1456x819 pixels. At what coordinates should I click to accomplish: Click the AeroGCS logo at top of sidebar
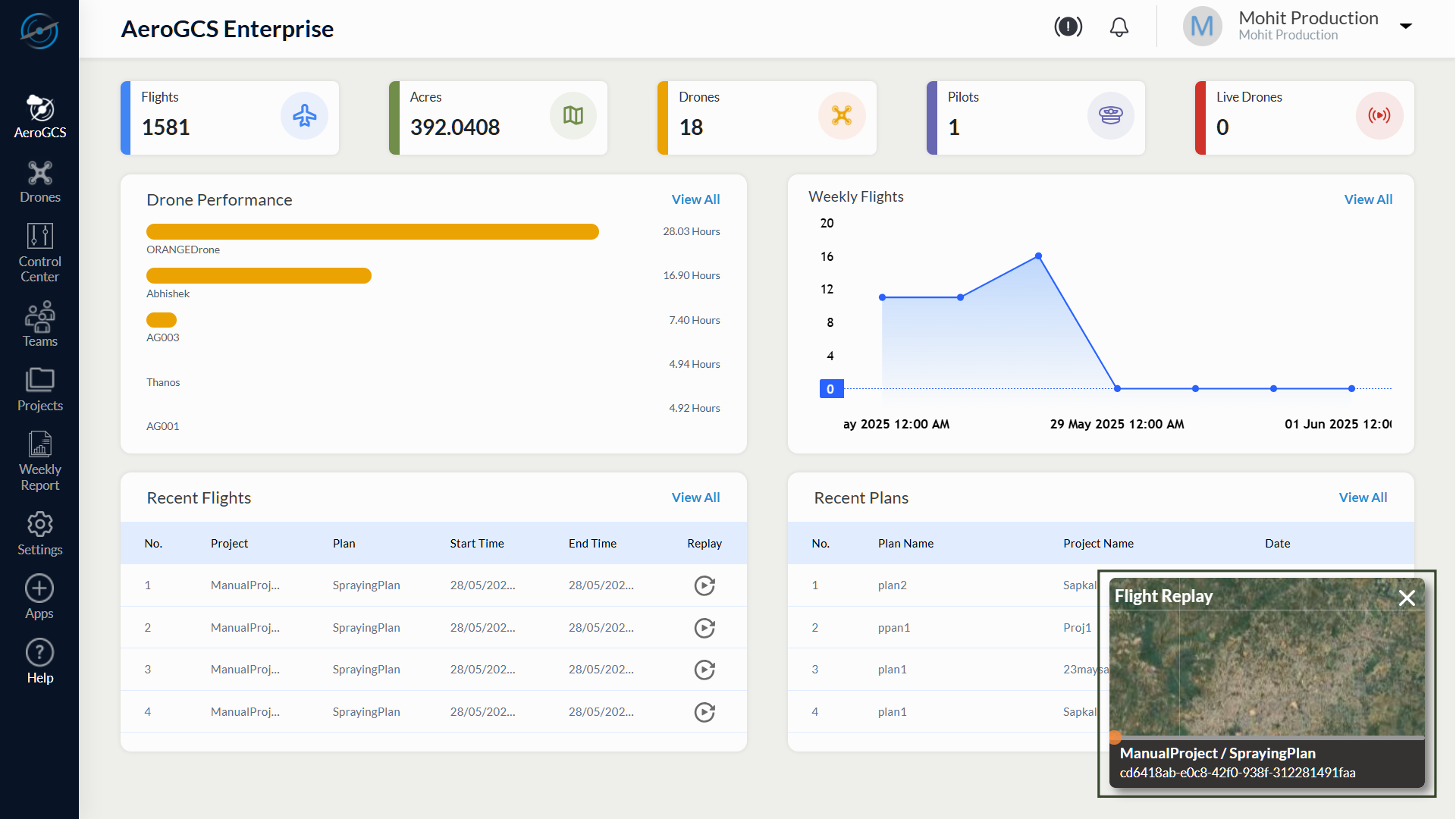pyautogui.click(x=39, y=32)
